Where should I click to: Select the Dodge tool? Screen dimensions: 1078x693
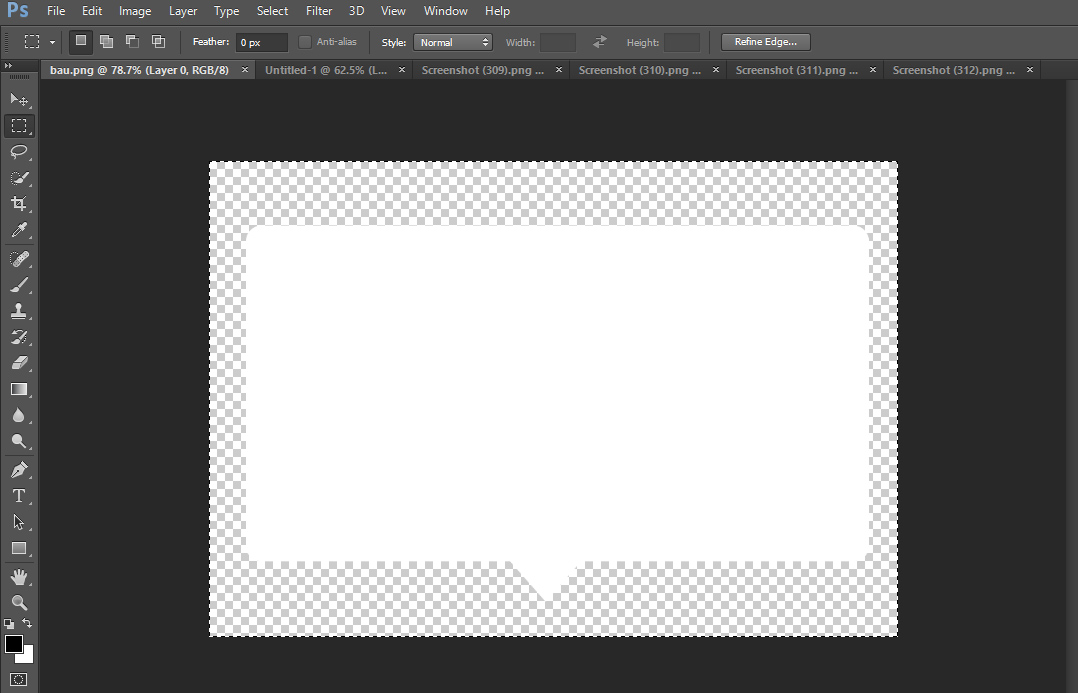19,441
